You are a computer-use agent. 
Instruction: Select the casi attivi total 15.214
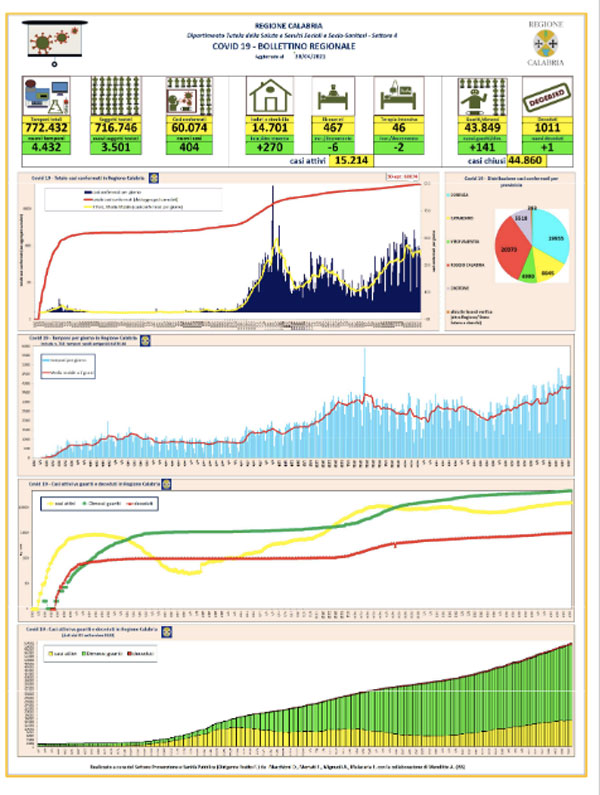(351, 161)
